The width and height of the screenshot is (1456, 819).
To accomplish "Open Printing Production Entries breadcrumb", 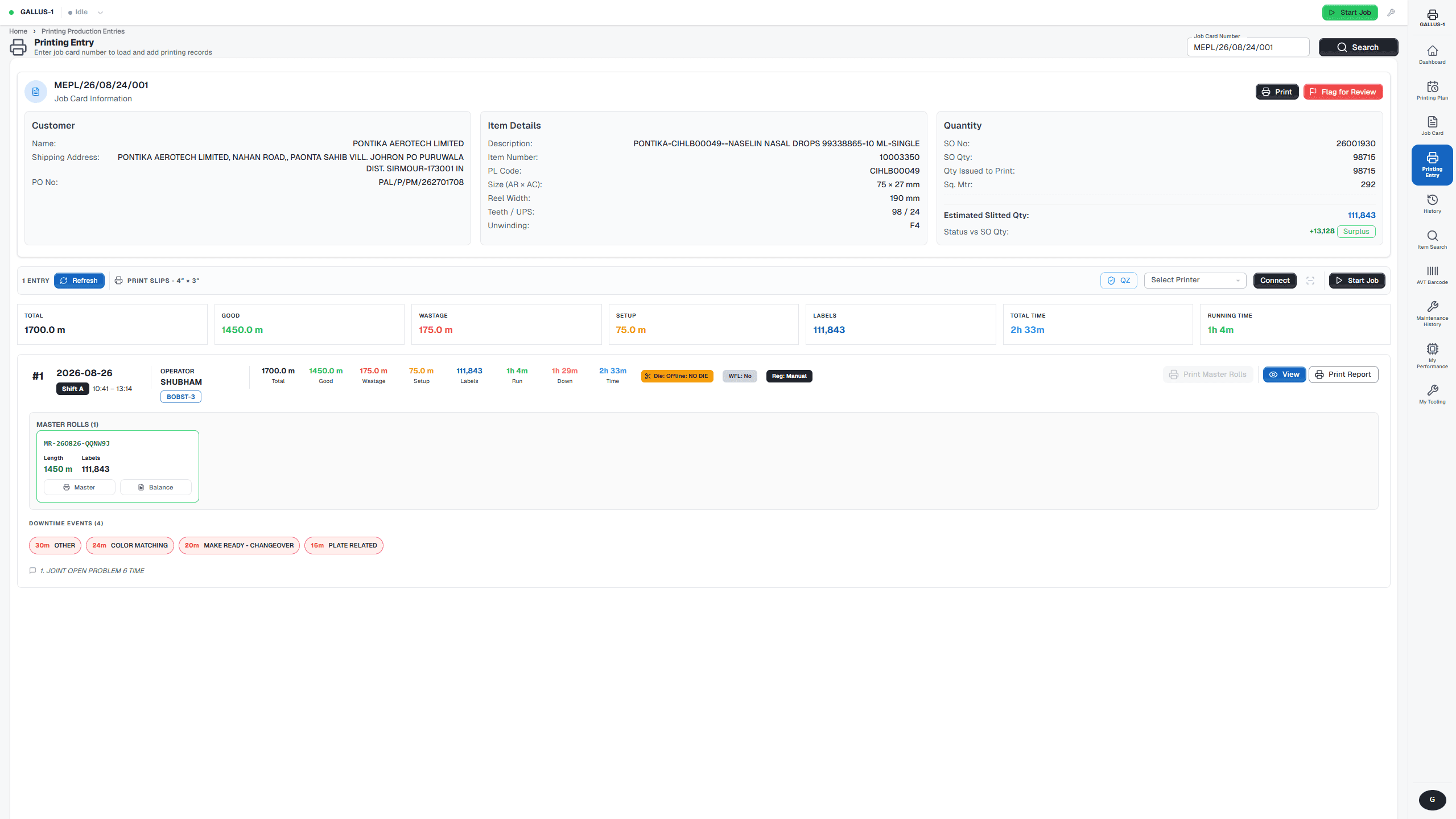I will [83, 31].
